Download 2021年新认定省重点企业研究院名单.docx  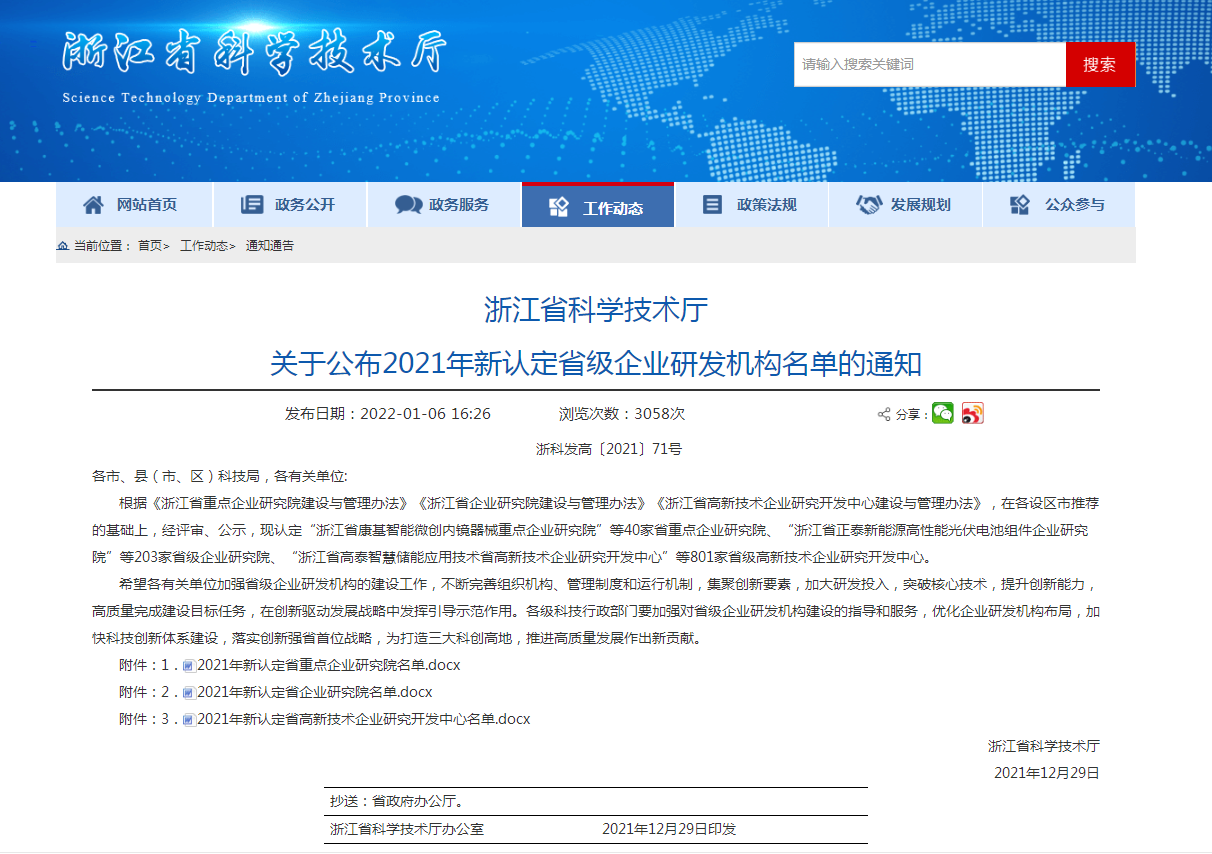point(328,665)
